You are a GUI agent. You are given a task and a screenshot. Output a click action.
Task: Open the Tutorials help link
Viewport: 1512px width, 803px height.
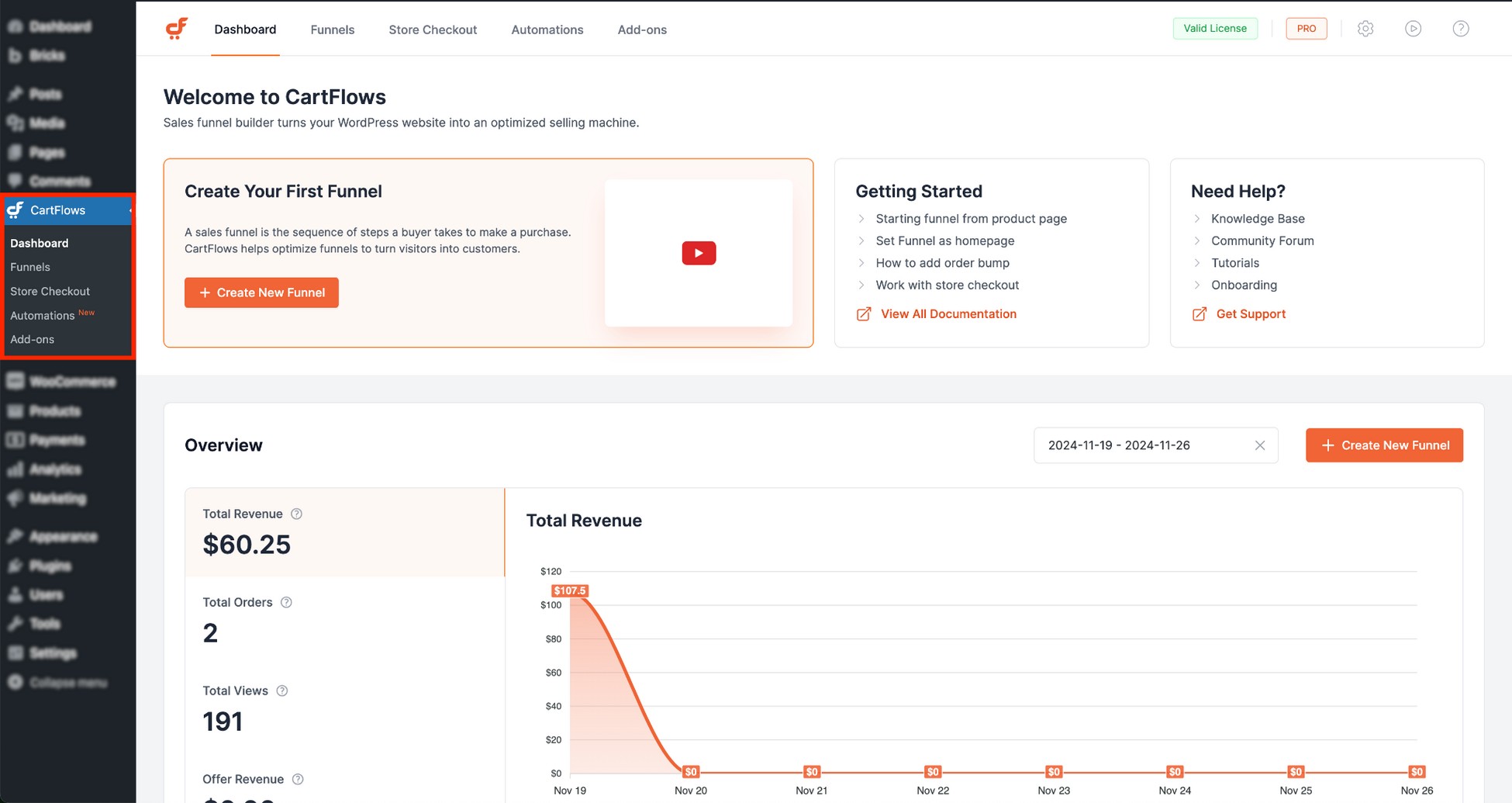coord(1235,263)
